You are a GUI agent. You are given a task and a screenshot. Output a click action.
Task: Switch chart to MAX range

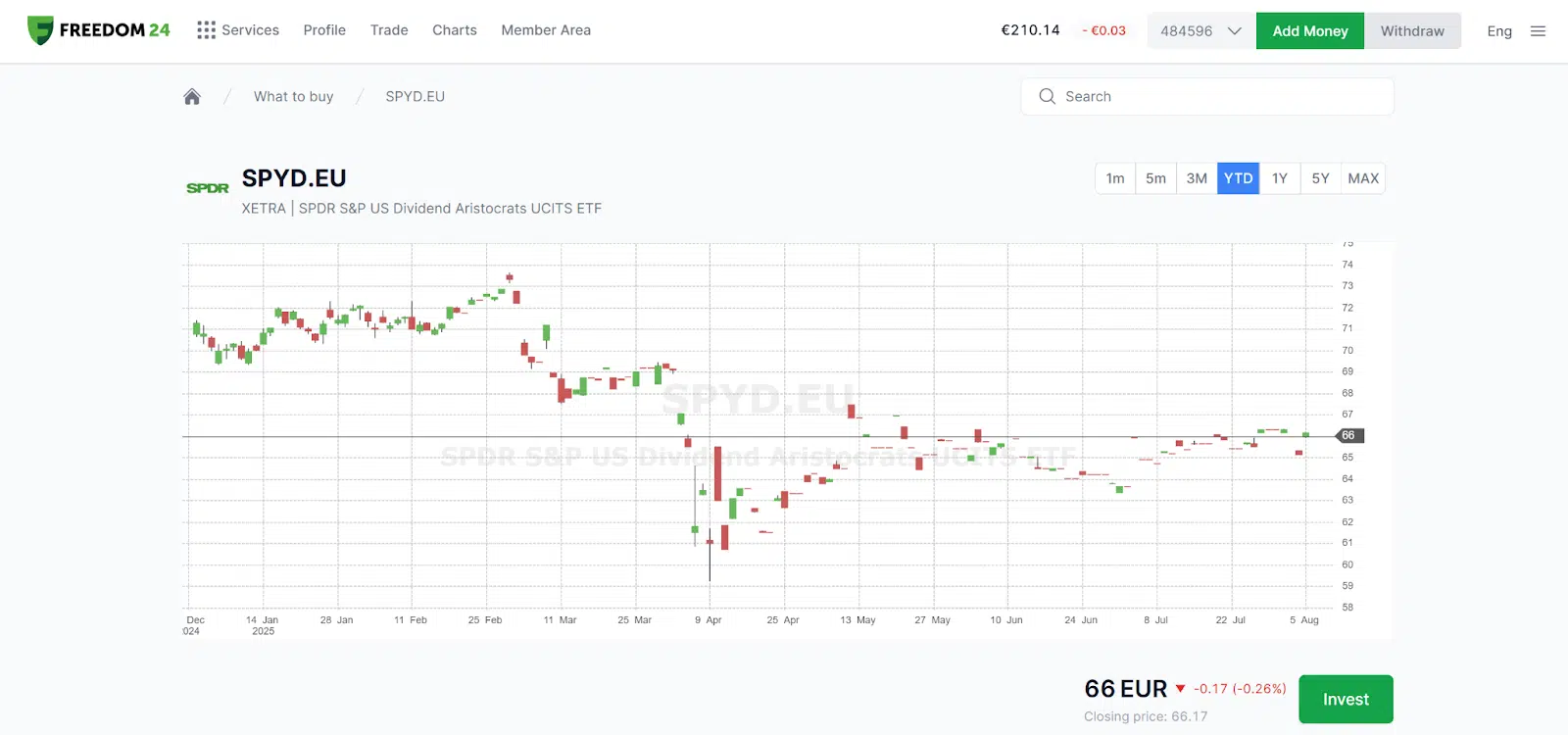pos(1363,178)
